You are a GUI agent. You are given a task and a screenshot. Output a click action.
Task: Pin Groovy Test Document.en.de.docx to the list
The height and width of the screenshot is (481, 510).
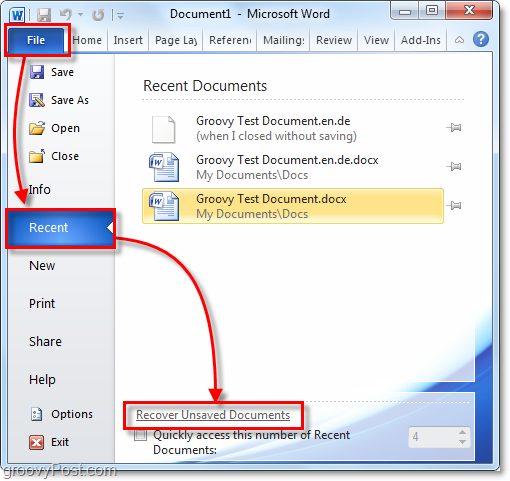point(454,166)
